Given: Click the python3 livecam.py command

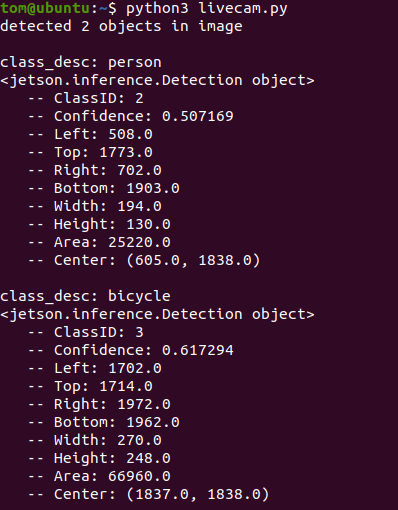Looking at the screenshot, I should click(x=206, y=9).
